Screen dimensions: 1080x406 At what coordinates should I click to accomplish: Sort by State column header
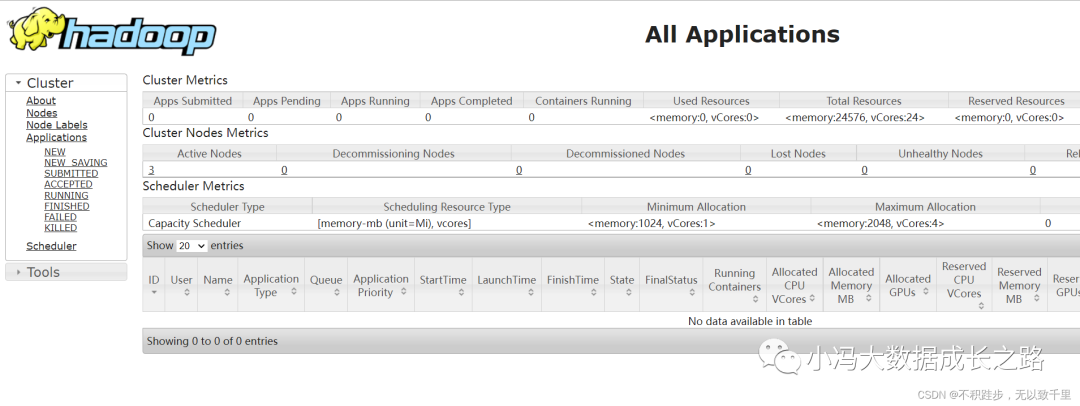pos(622,285)
